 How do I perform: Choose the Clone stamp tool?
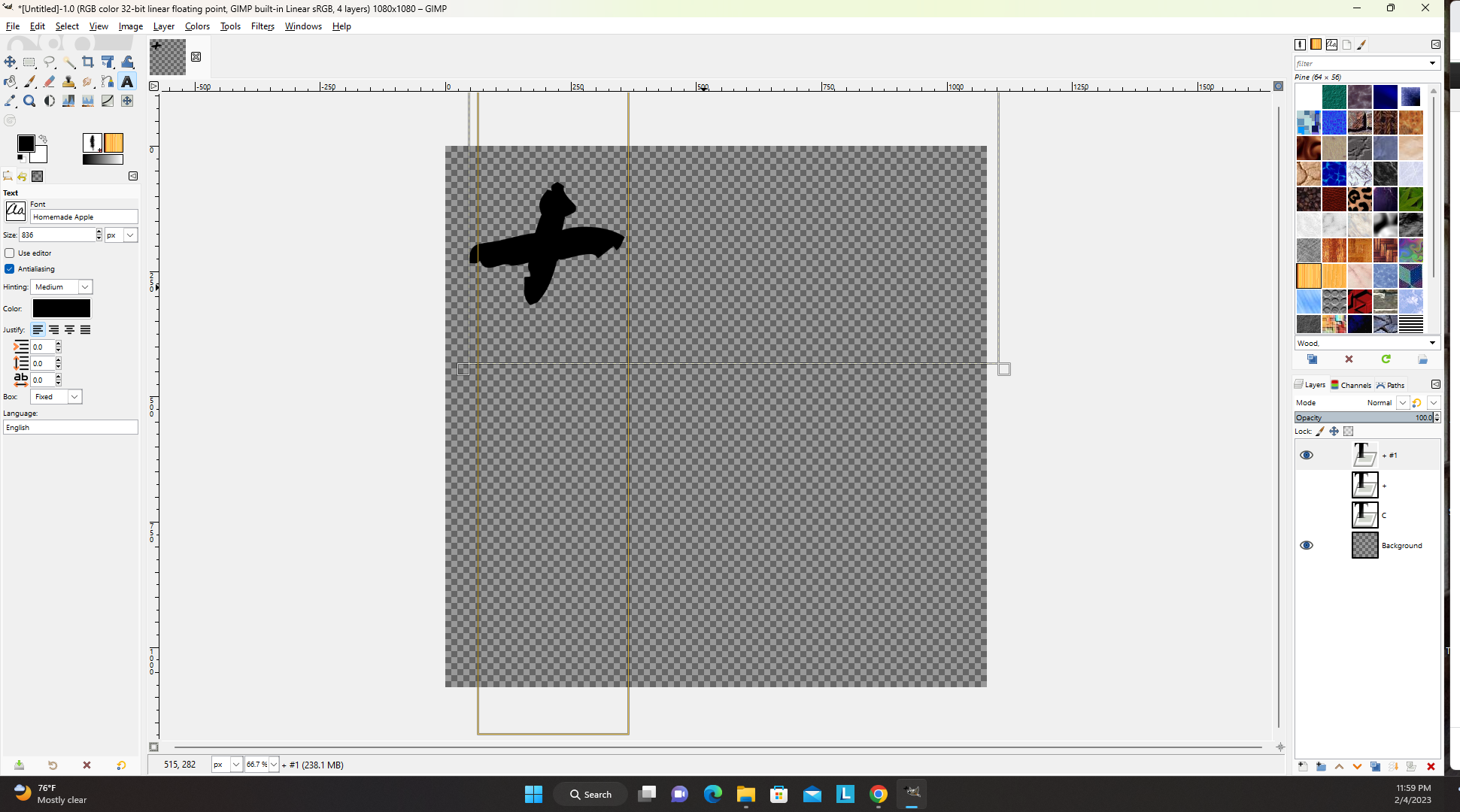pyautogui.click(x=68, y=81)
